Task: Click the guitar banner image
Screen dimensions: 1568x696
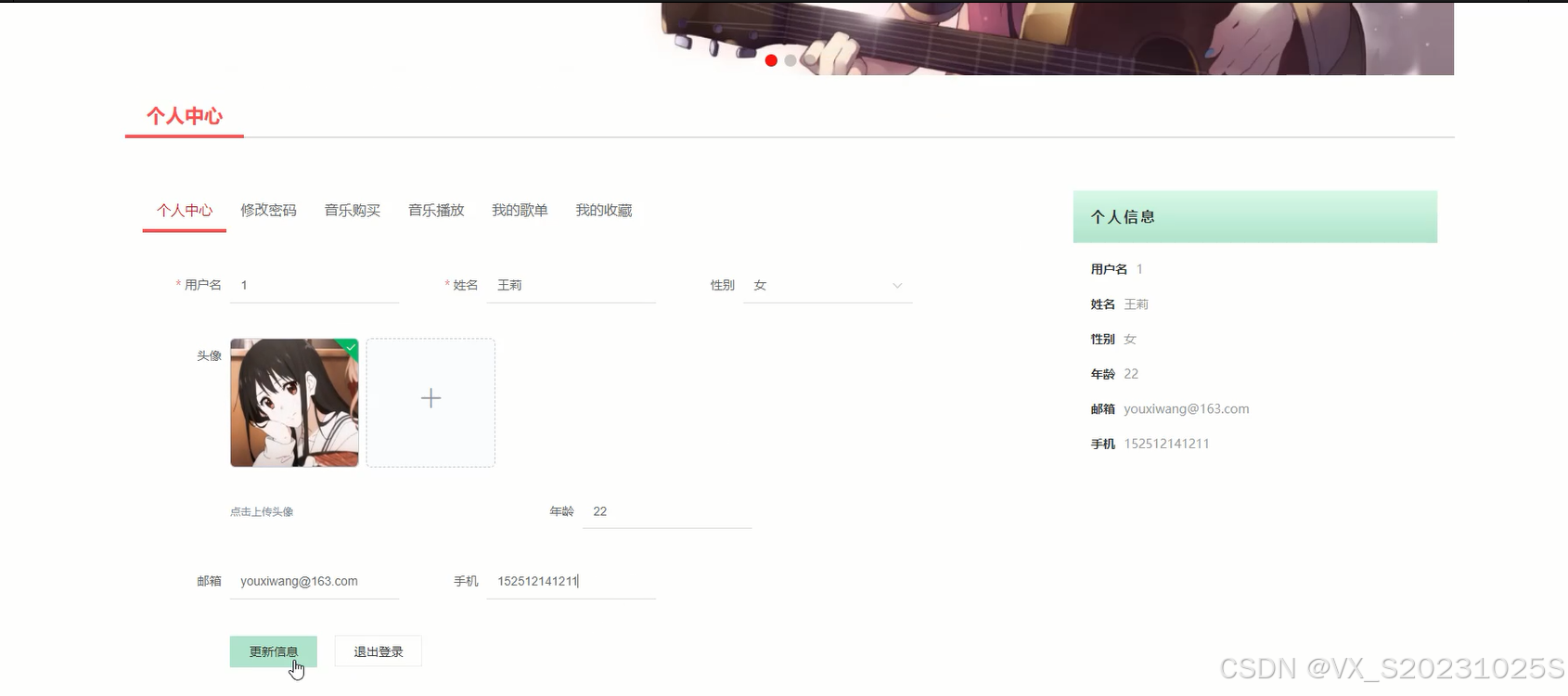Action: pos(1056,38)
